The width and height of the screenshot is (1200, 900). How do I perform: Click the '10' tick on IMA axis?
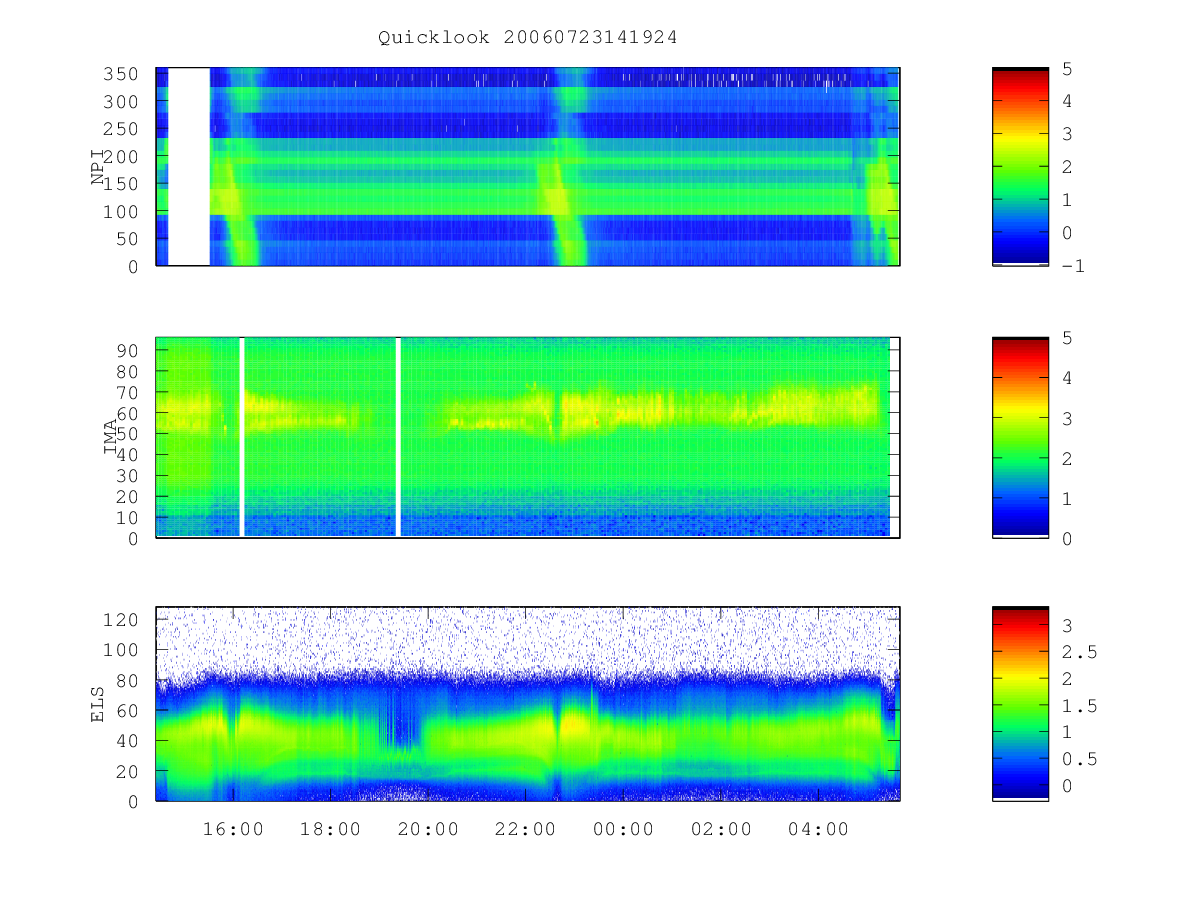[128, 517]
